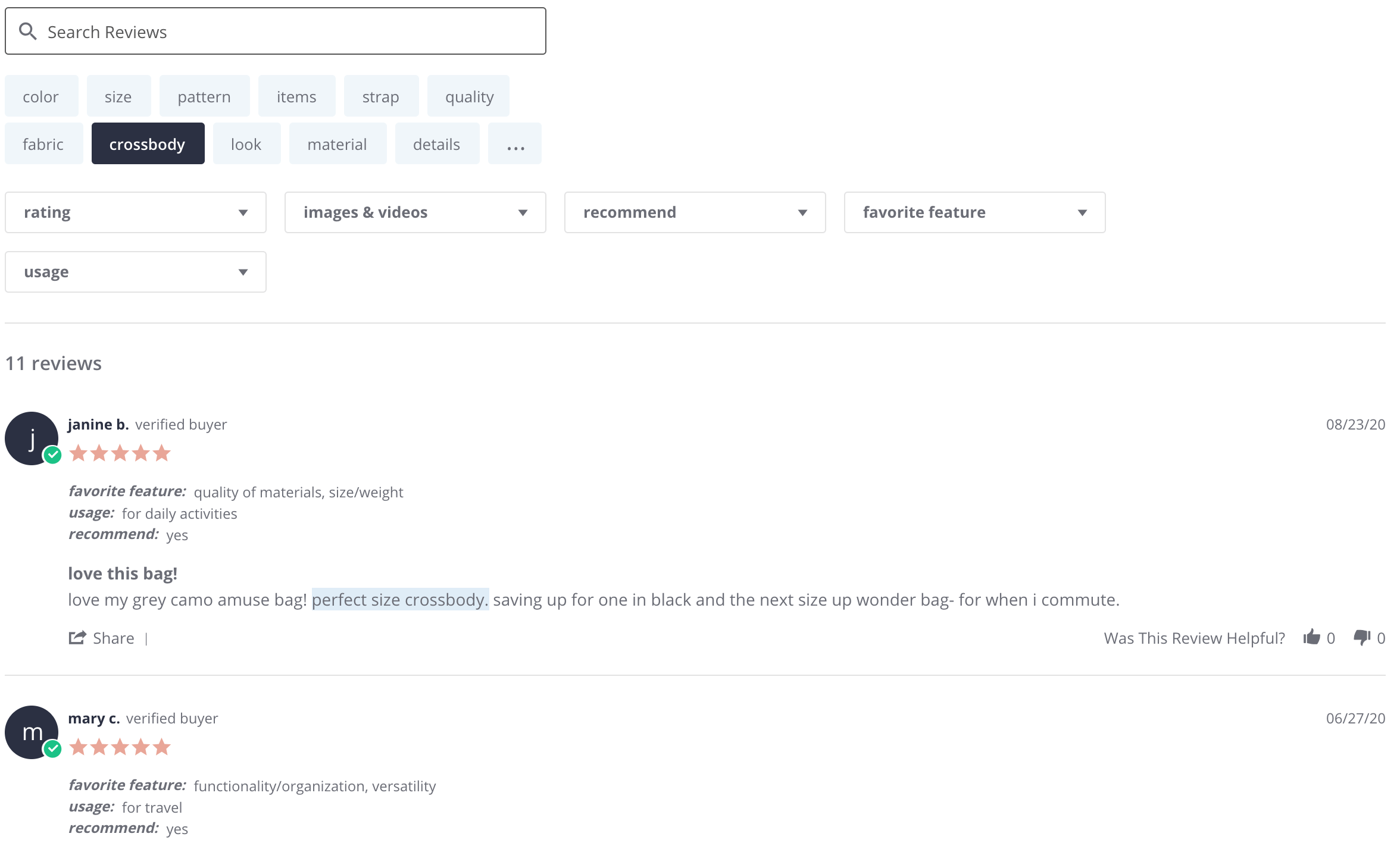Screen dimensions: 1400x846
Task: Focus the Search Reviews field
Action: 292,32
